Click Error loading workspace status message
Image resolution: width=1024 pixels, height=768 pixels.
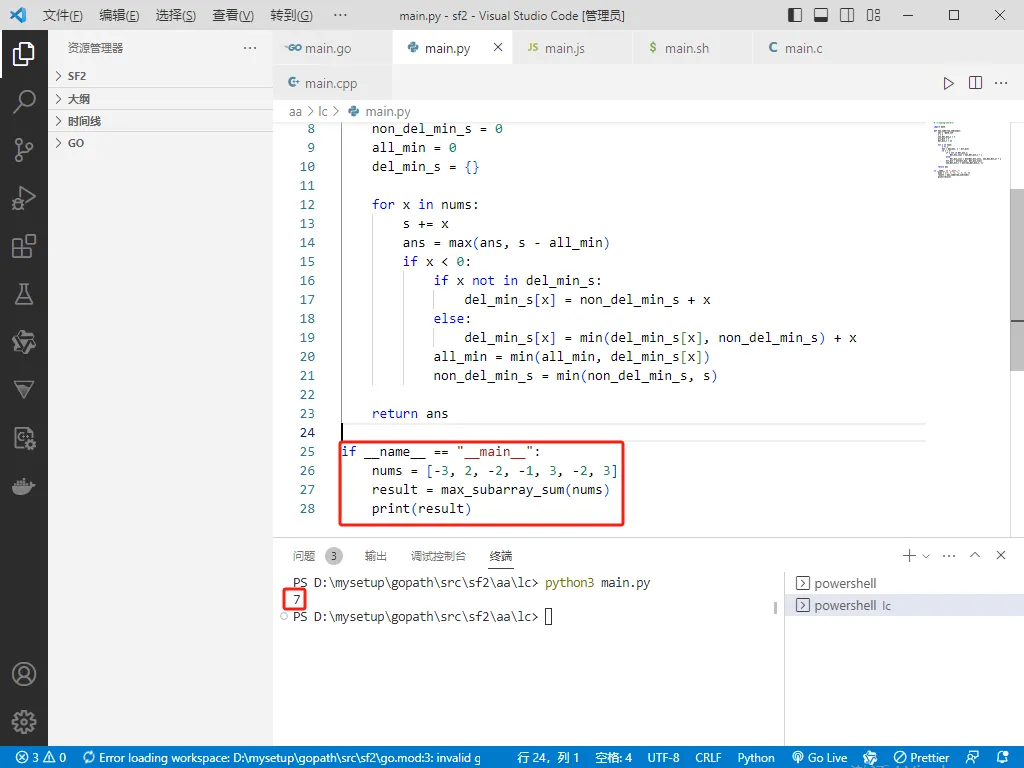tap(281, 758)
